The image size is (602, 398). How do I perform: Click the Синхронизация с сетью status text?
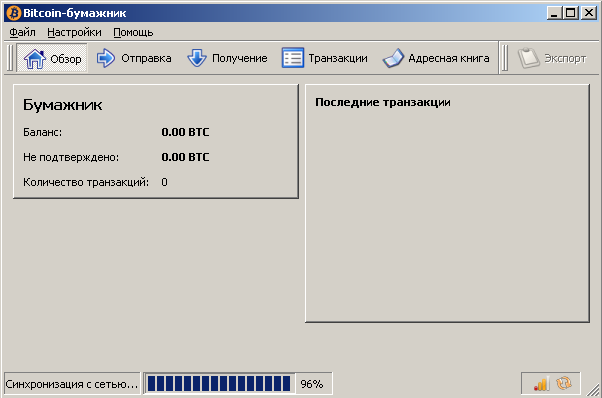71,384
